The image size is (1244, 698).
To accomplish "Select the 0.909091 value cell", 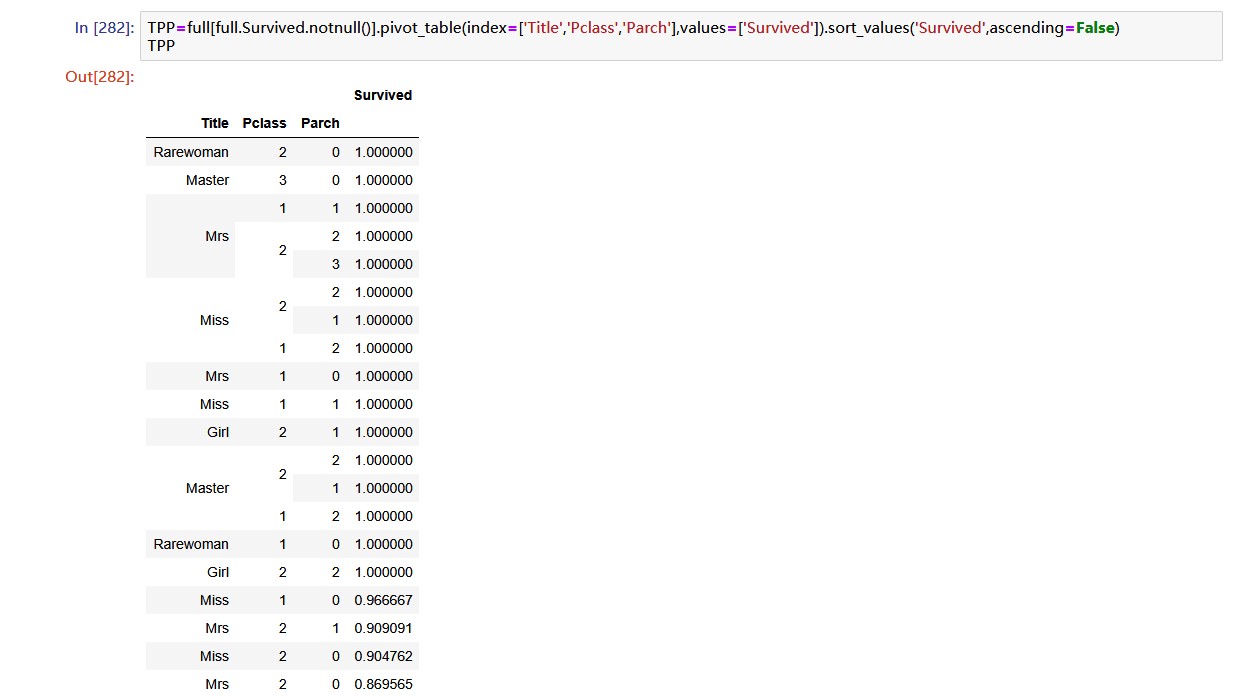I will pyautogui.click(x=383, y=628).
